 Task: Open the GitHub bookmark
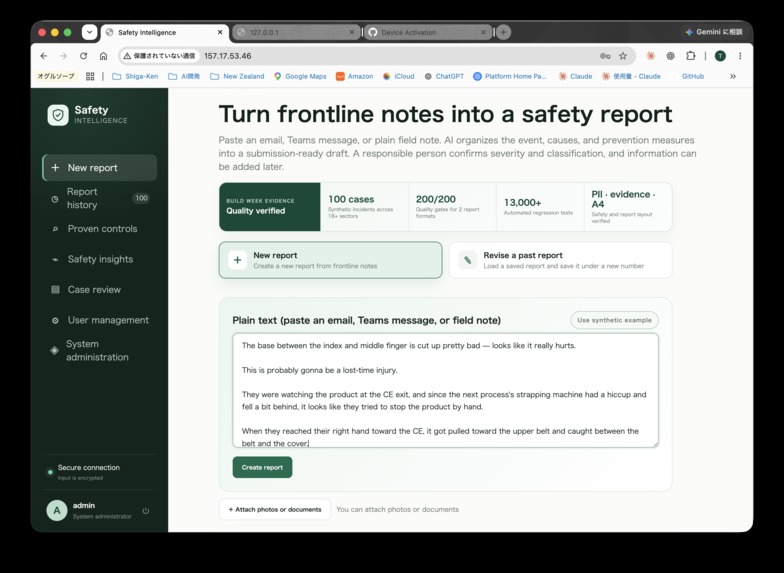click(x=692, y=76)
